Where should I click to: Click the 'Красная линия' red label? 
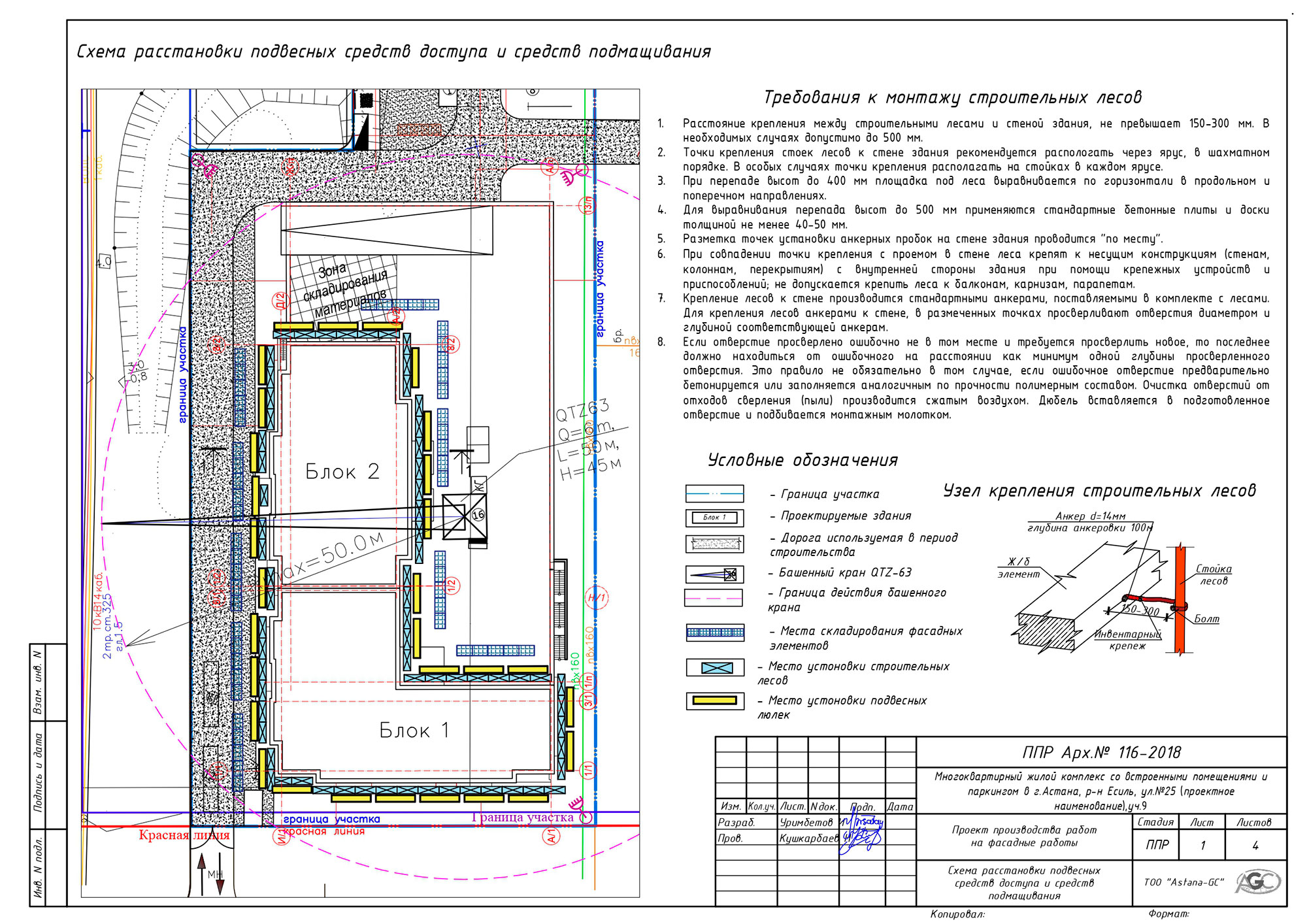184,834
